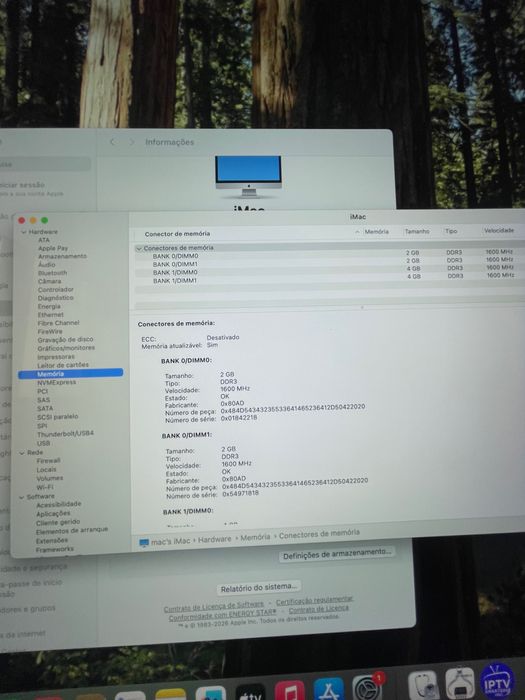Click the forward chevron in Informações window
525x700 pixels.
[x=131, y=142]
